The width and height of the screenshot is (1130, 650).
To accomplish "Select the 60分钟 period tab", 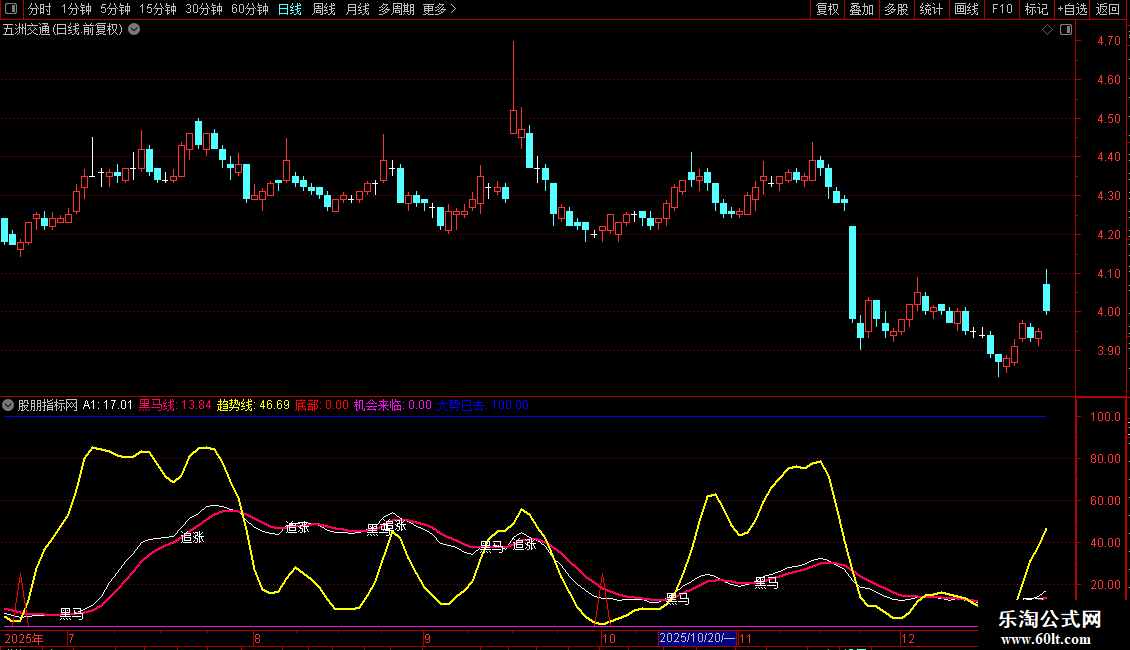I will tap(250, 9).
